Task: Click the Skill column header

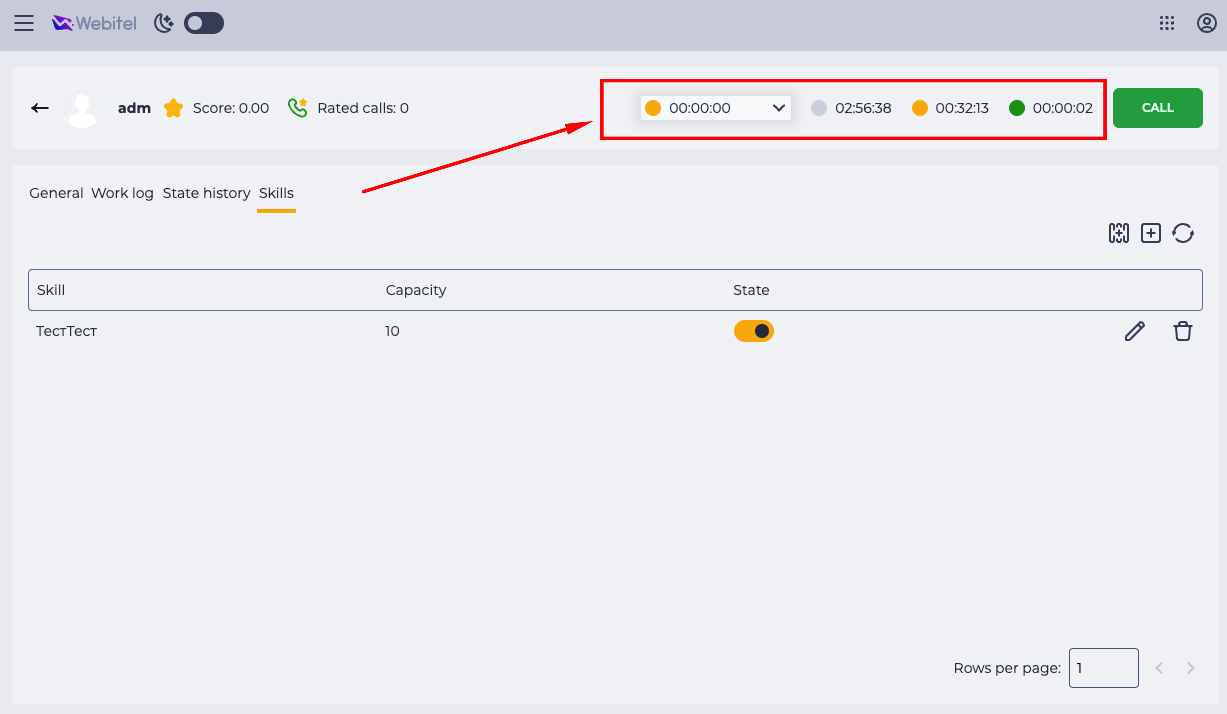Action: tap(51, 290)
